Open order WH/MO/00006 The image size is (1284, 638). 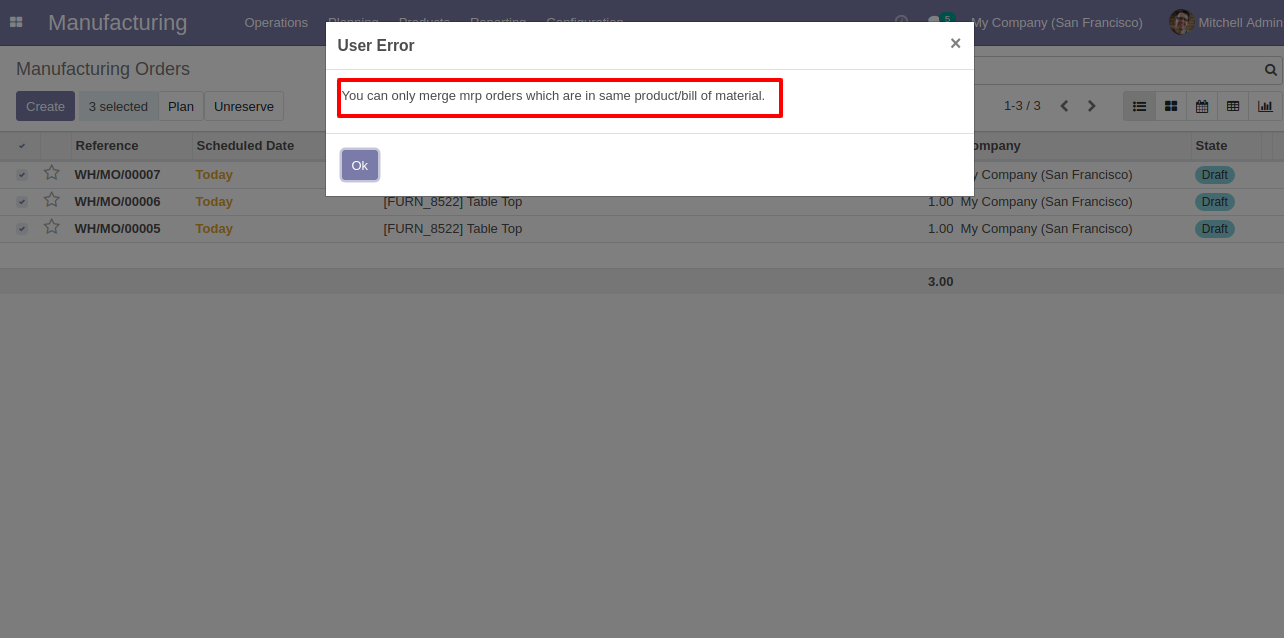(117, 202)
